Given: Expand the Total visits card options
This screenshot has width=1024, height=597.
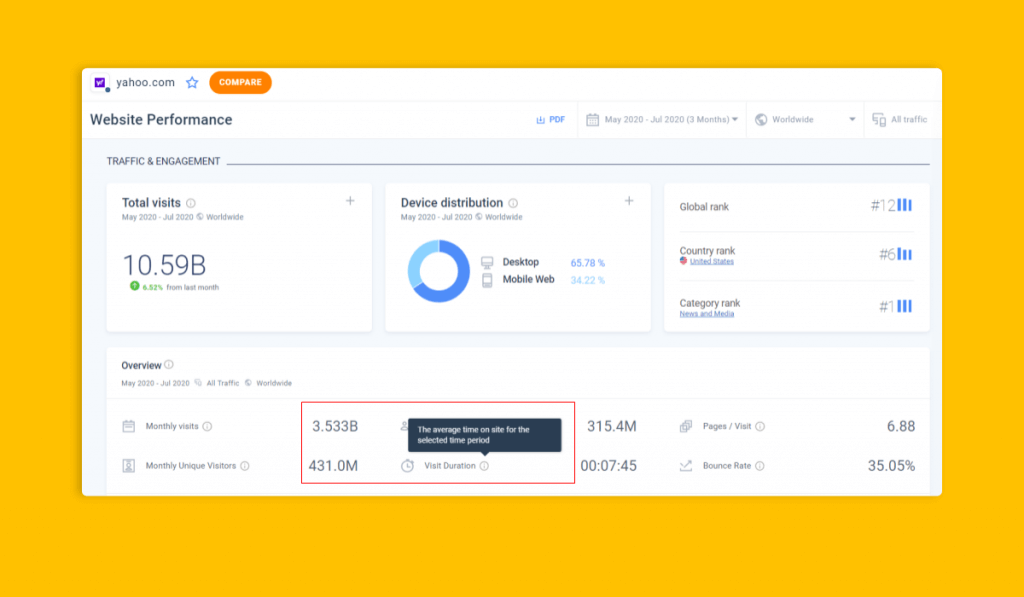Looking at the screenshot, I should click(x=350, y=200).
